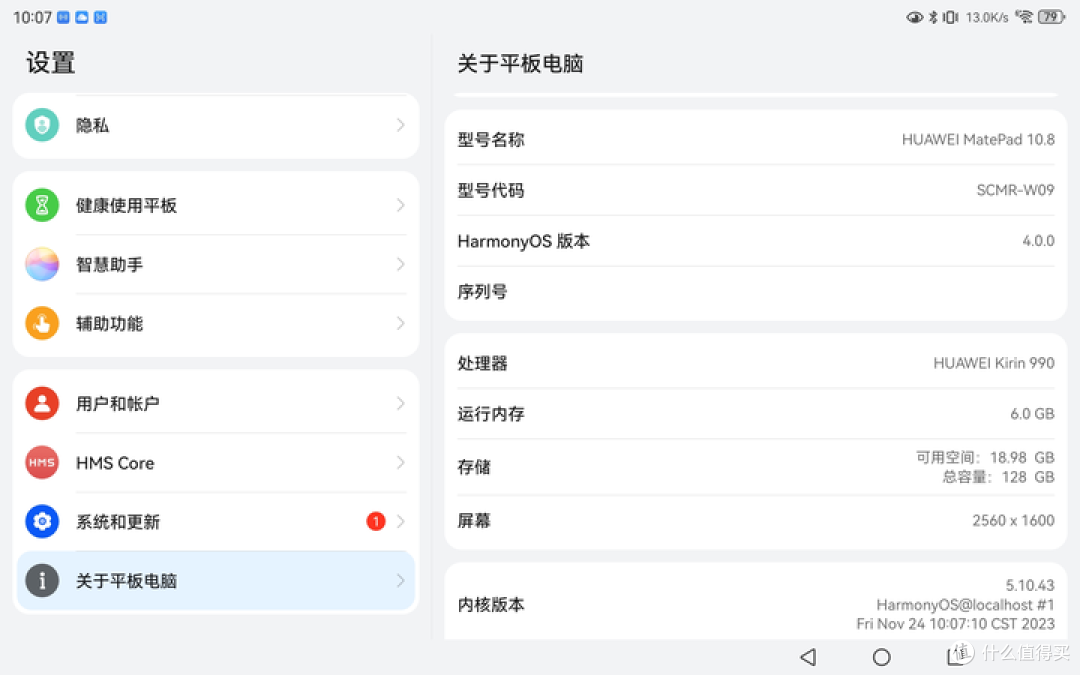Expand the 辅助功能 row chevron
This screenshot has height=675, width=1080.
coord(400,324)
